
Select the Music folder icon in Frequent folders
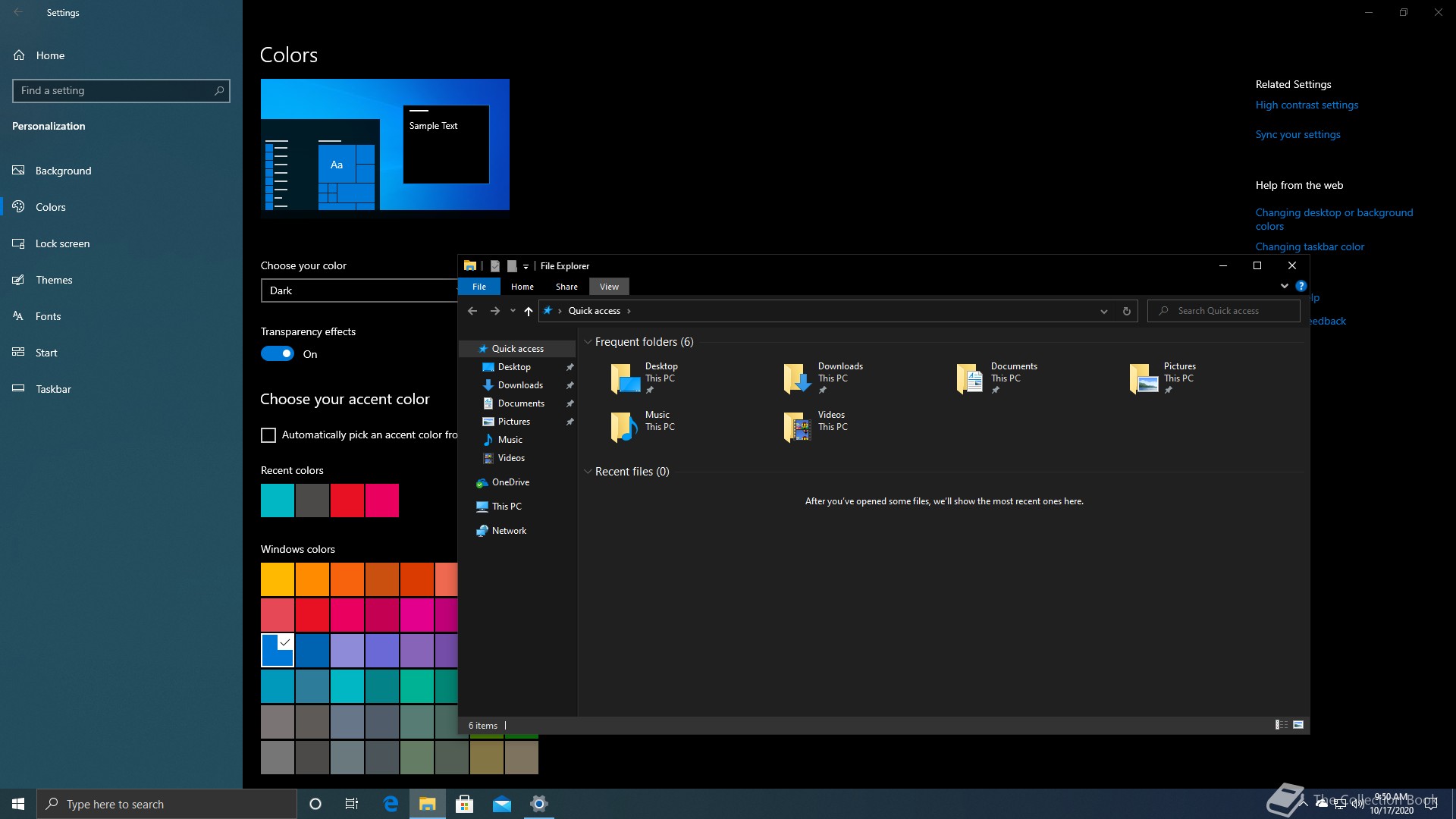point(626,426)
